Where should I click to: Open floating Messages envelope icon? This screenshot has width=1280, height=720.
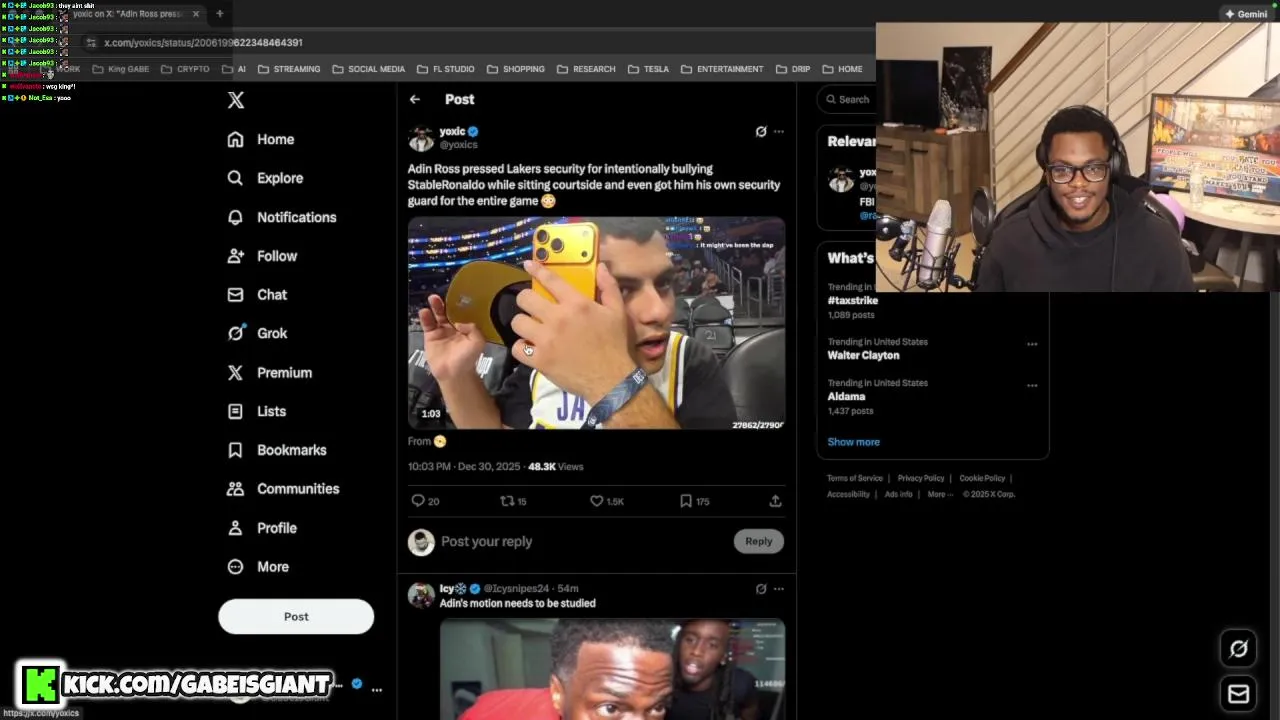pyautogui.click(x=1238, y=694)
